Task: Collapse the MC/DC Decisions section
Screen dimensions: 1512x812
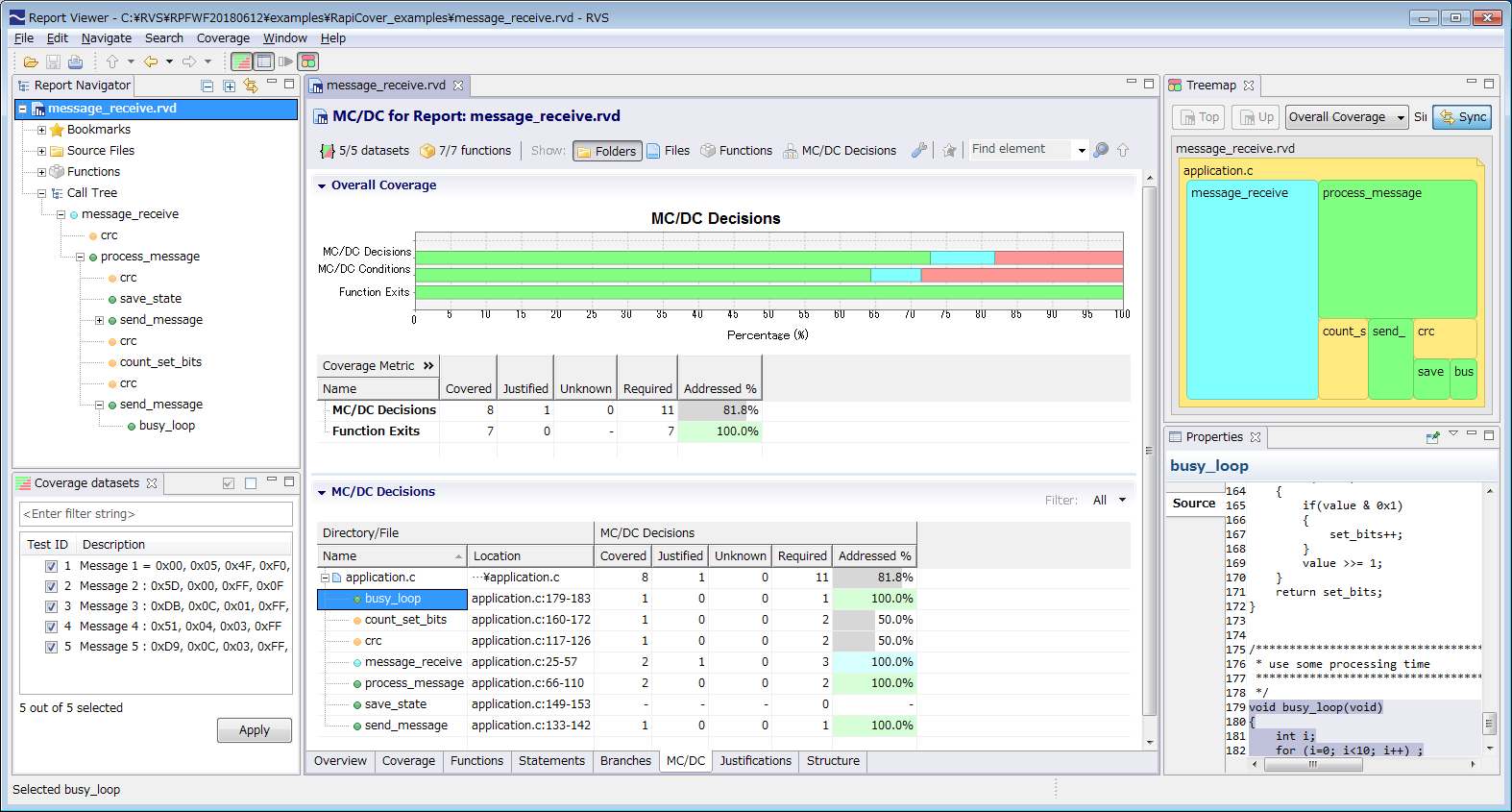Action: coord(322,492)
